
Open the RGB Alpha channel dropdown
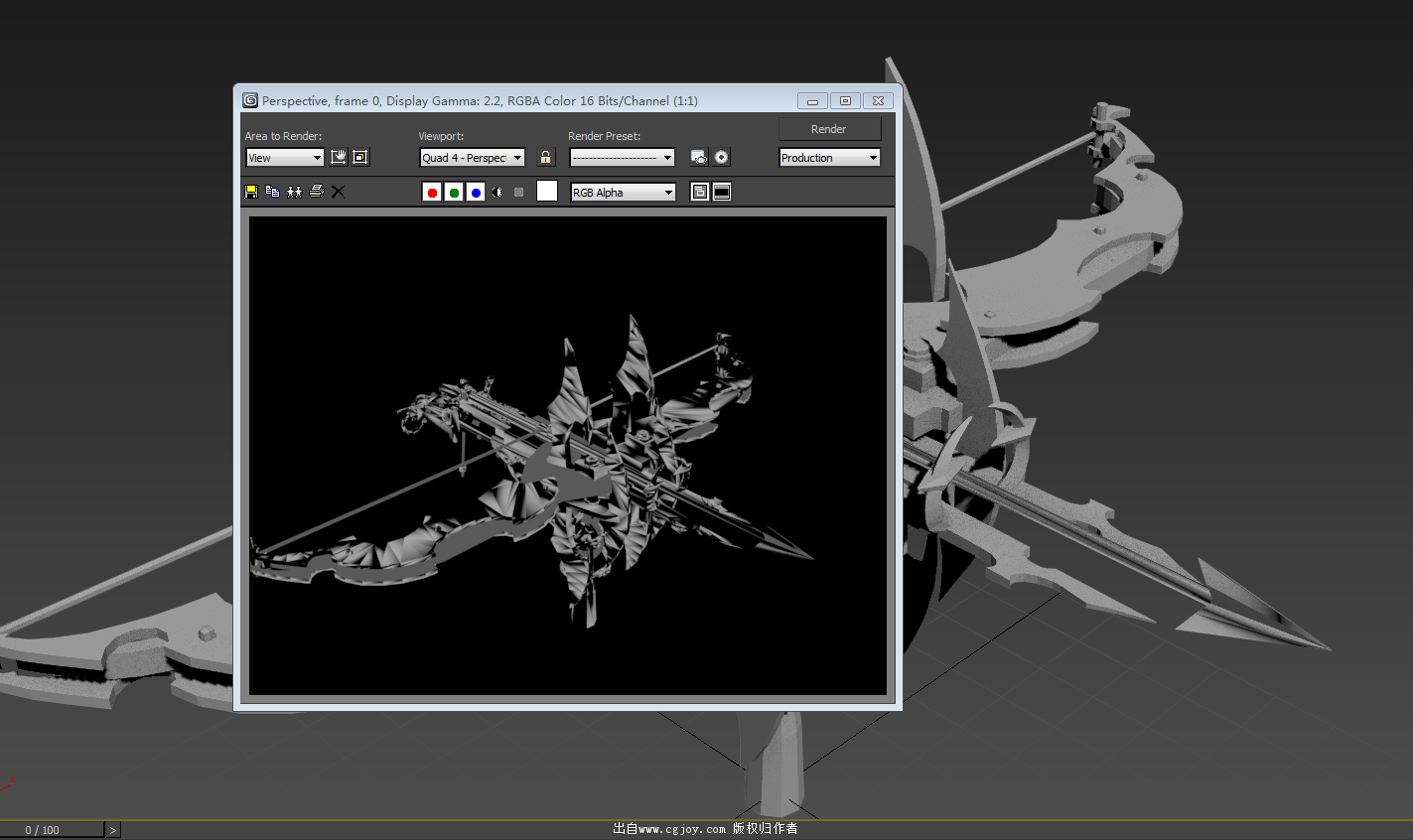click(x=623, y=193)
